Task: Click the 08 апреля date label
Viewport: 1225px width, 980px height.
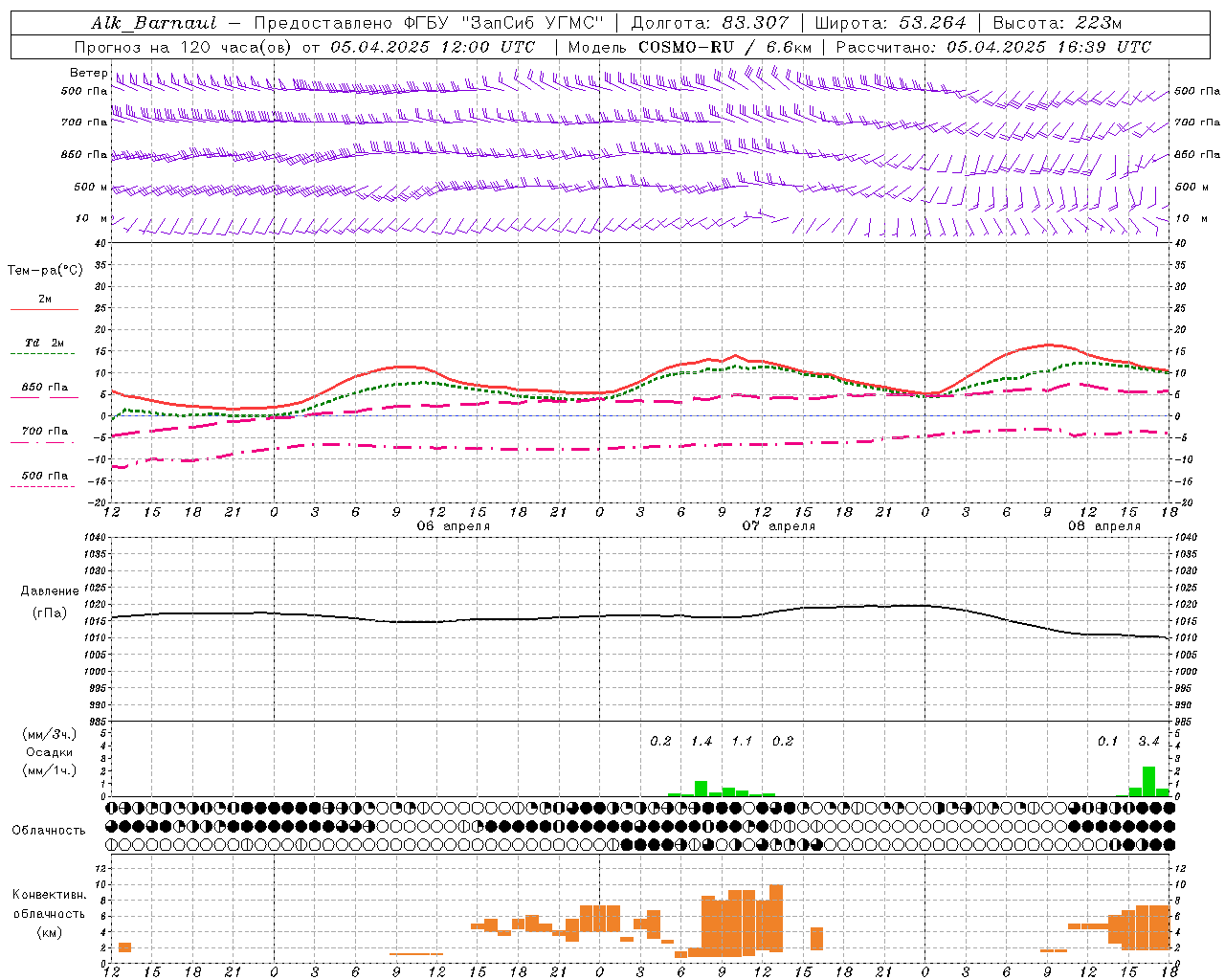Action: click(x=1104, y=526)
